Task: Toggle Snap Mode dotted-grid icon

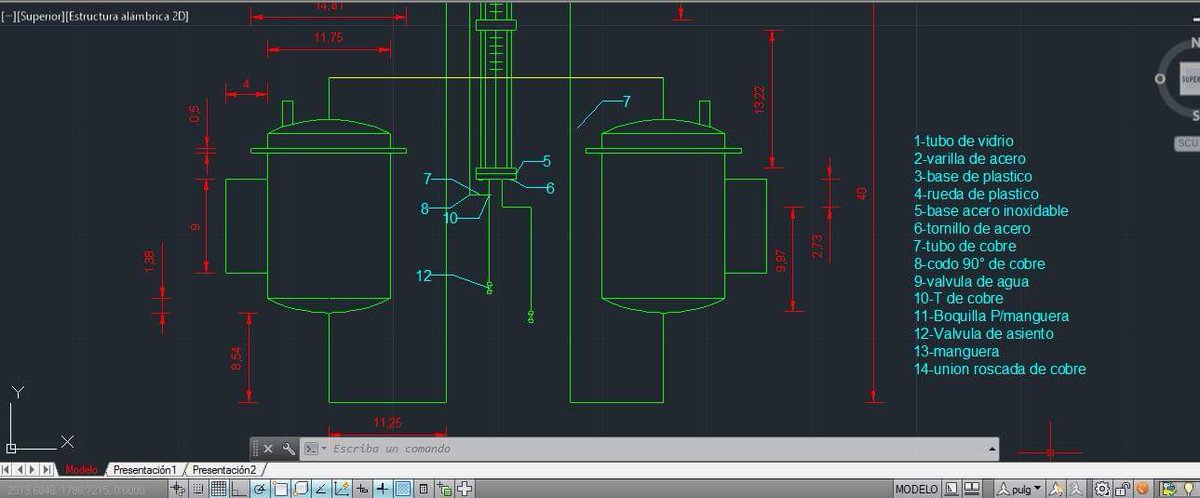Action: 199,489
